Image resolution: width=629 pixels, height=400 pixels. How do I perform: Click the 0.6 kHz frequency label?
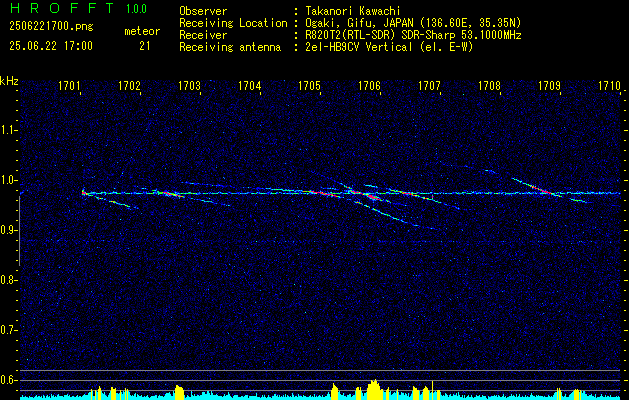[9, 380]
